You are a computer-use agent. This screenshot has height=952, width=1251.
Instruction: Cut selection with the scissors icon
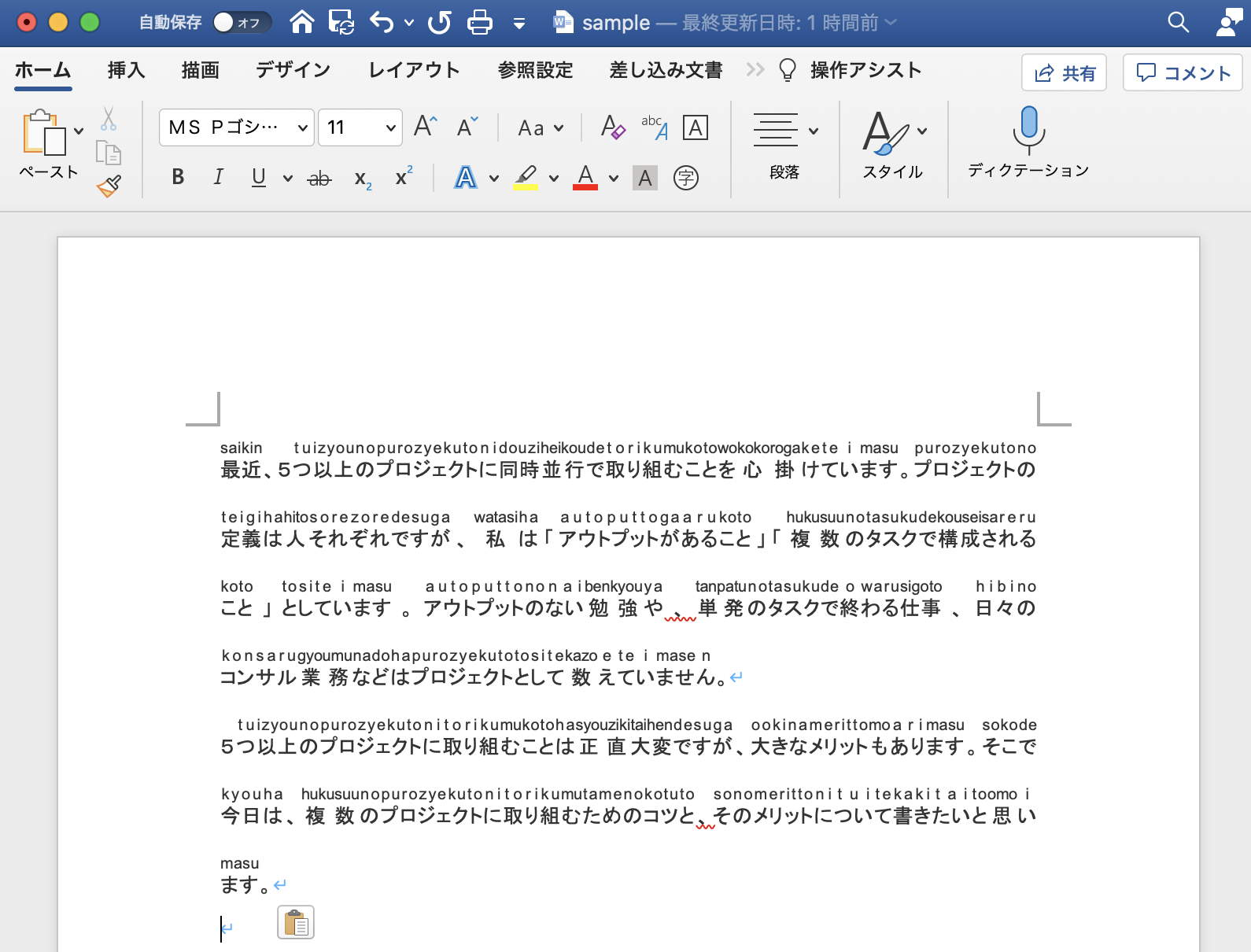click(x=109, y=119)
